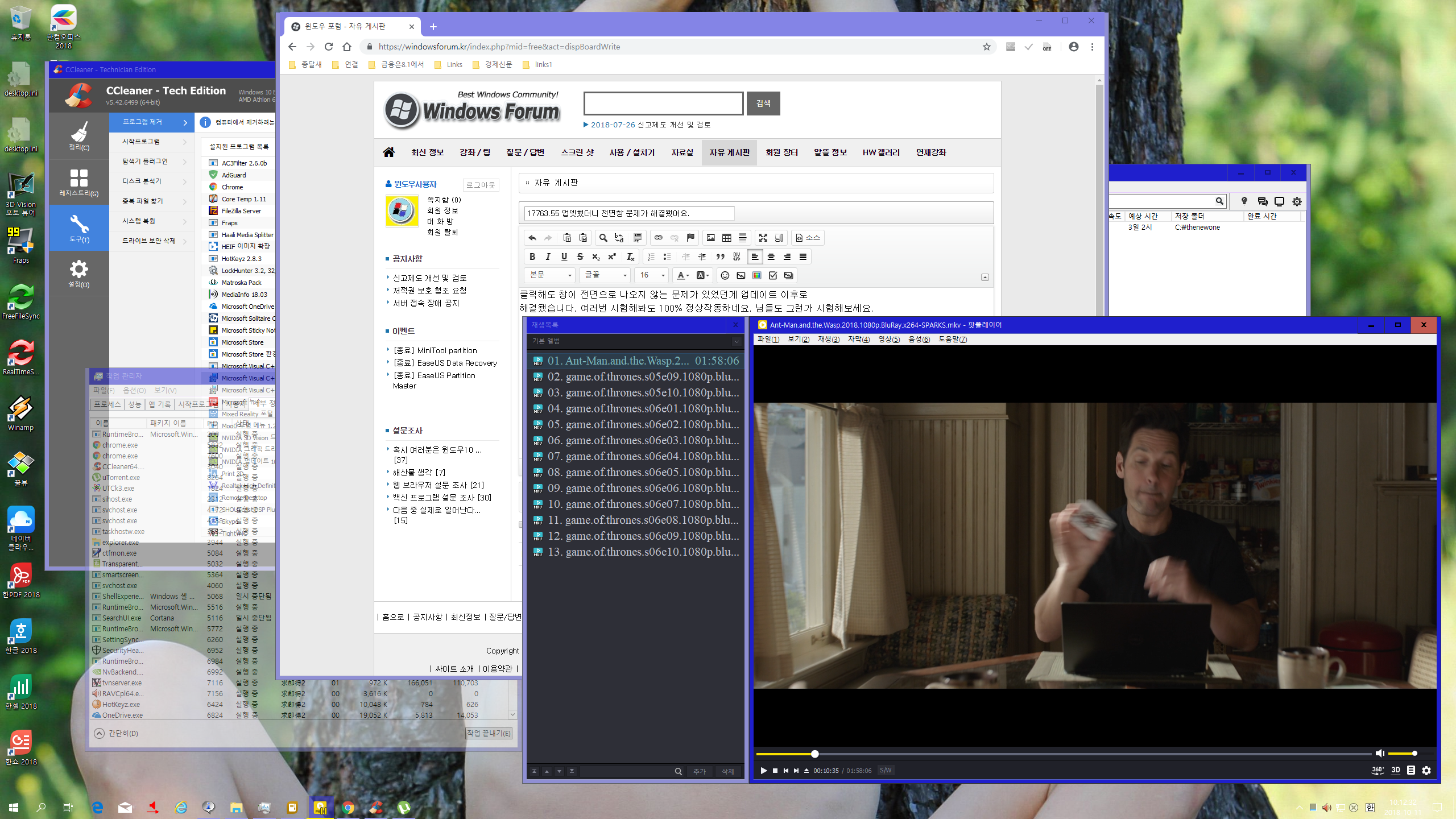Open the 자유 게시판 forum menu
The width and height of the screenshot is (1456, 819).
click(729, 152)
